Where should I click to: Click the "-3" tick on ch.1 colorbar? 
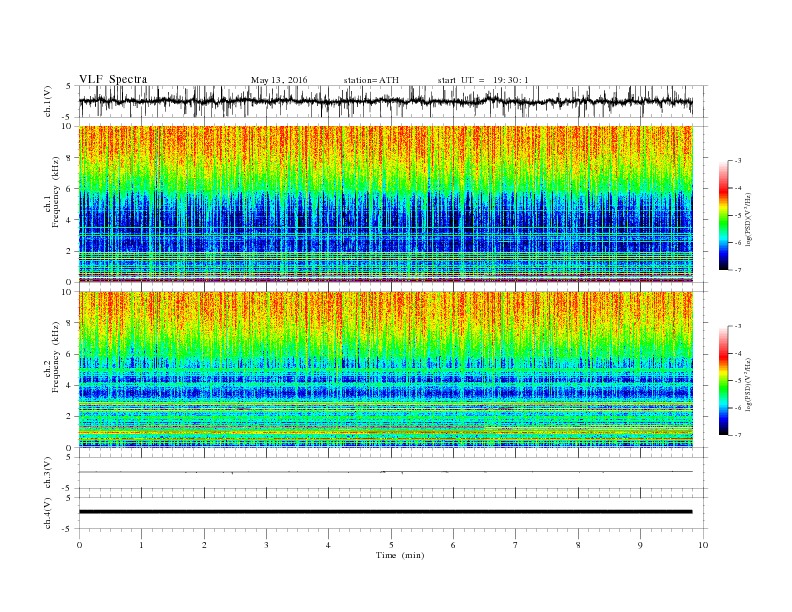(738, 161)
